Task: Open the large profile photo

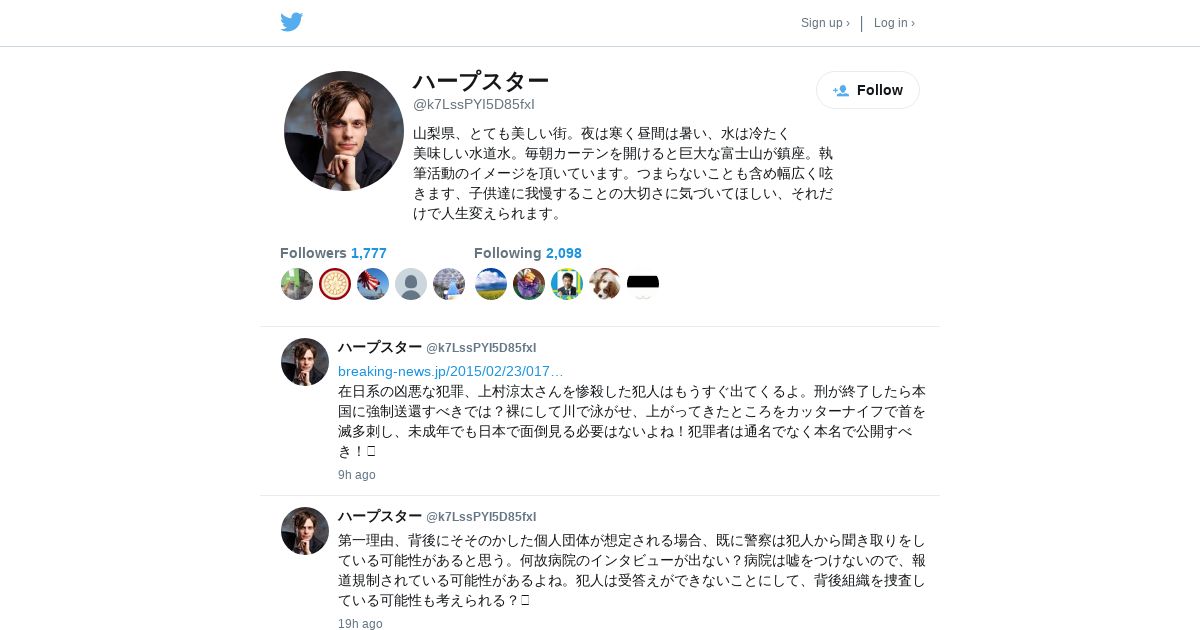Action: click(x=344, y=131)
